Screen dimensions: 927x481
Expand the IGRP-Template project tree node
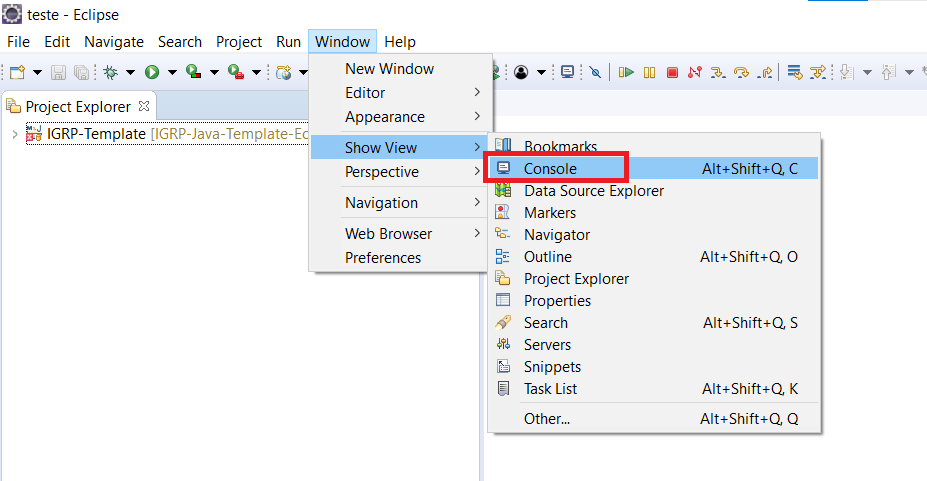15,135
